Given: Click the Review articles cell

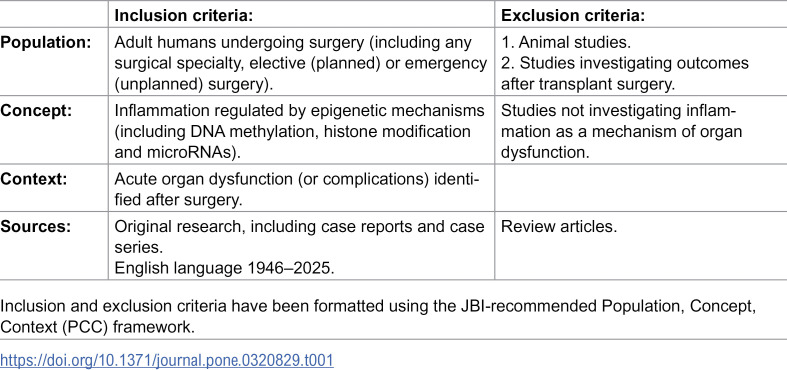Looking at the screenshot, I should (641, 246).
